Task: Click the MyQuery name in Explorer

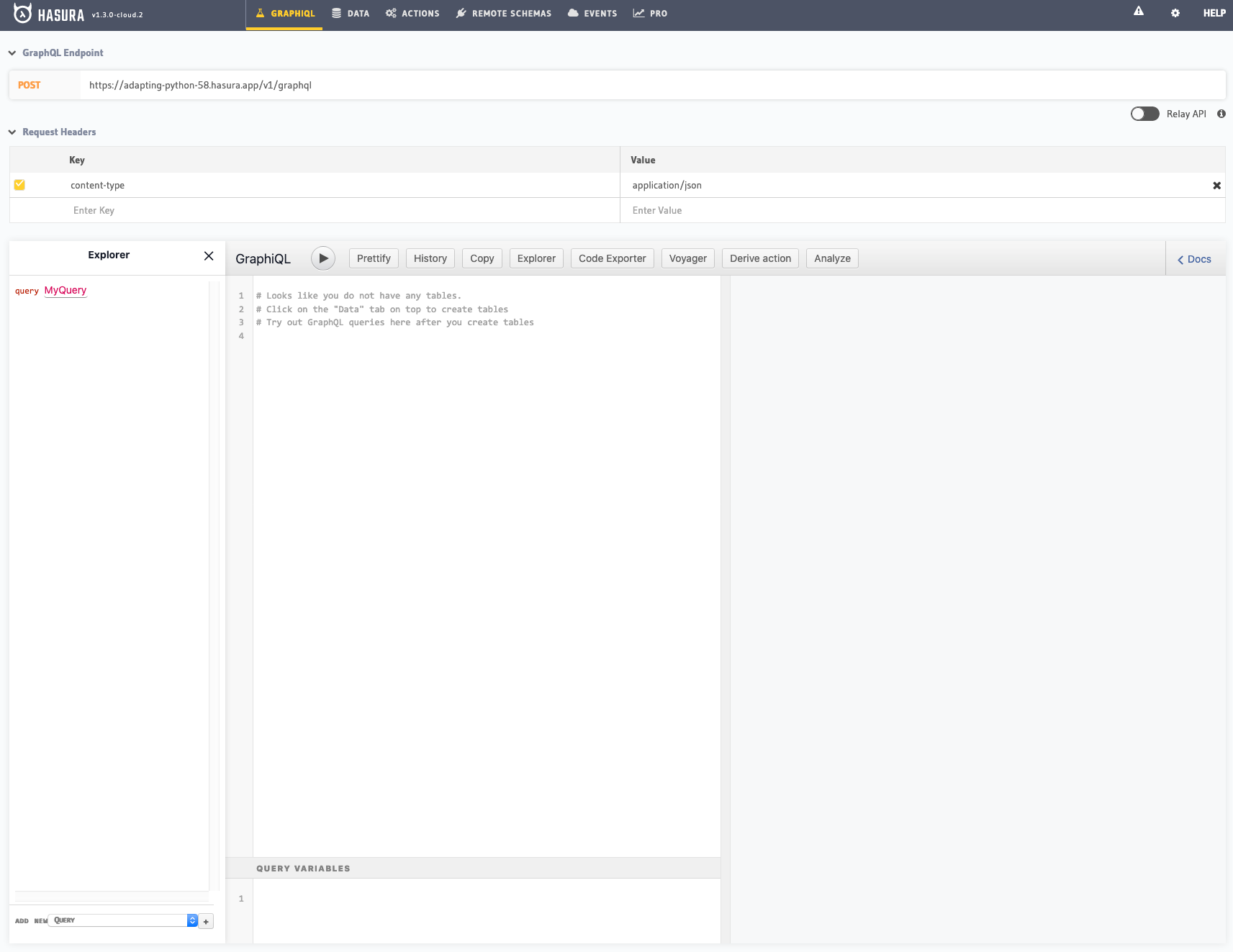Action: coord(66,290)
